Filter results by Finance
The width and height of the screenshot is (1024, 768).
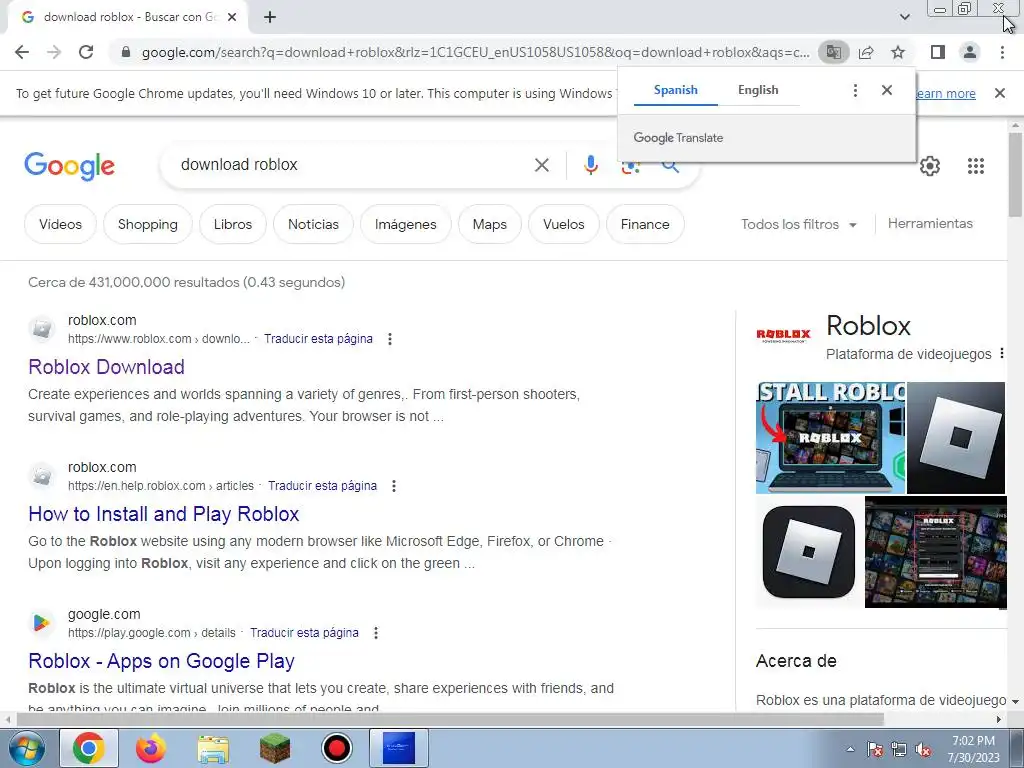[x=645, y=224]
